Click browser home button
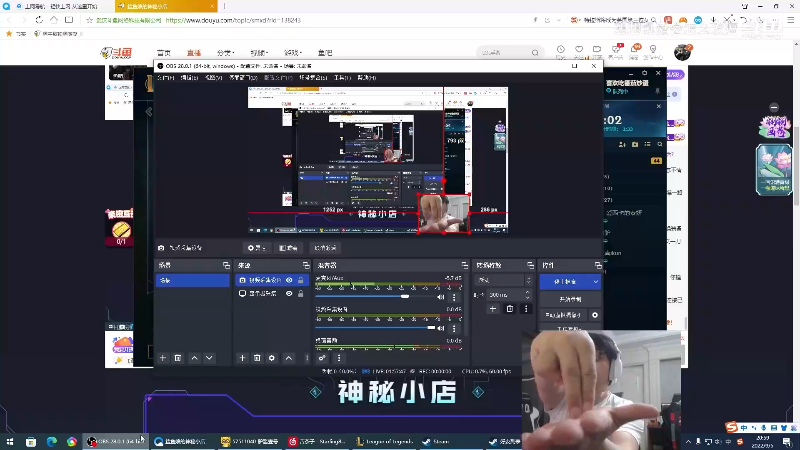The height and width of the screenshot is (450, 800). click(54, 20)
